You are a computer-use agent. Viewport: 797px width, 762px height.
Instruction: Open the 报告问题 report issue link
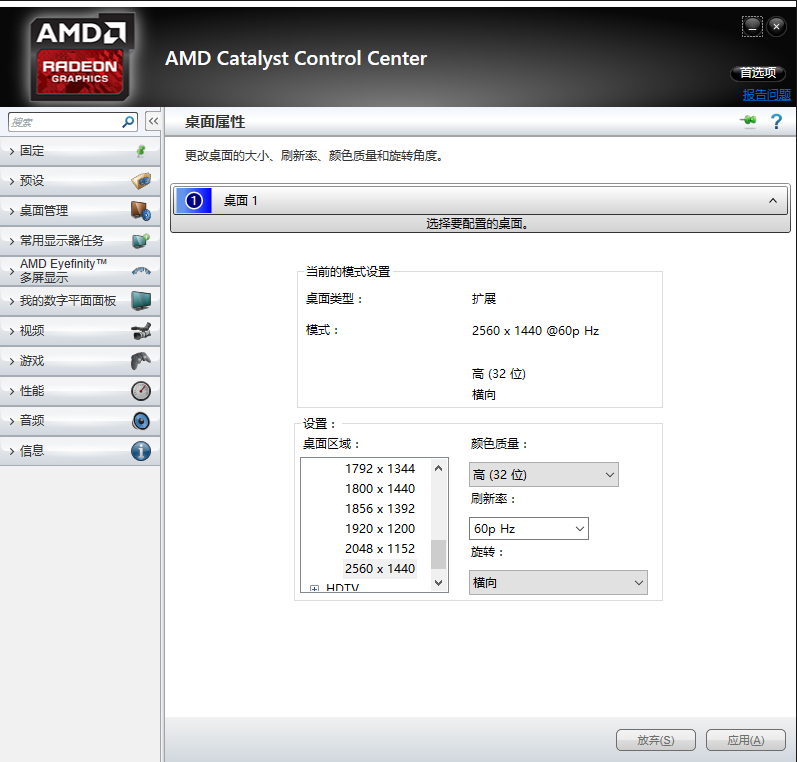767,95
